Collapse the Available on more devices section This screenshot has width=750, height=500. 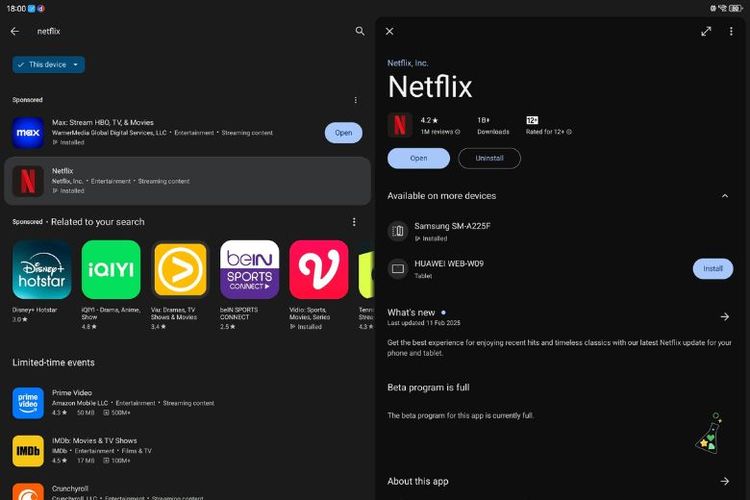[725, 196]
